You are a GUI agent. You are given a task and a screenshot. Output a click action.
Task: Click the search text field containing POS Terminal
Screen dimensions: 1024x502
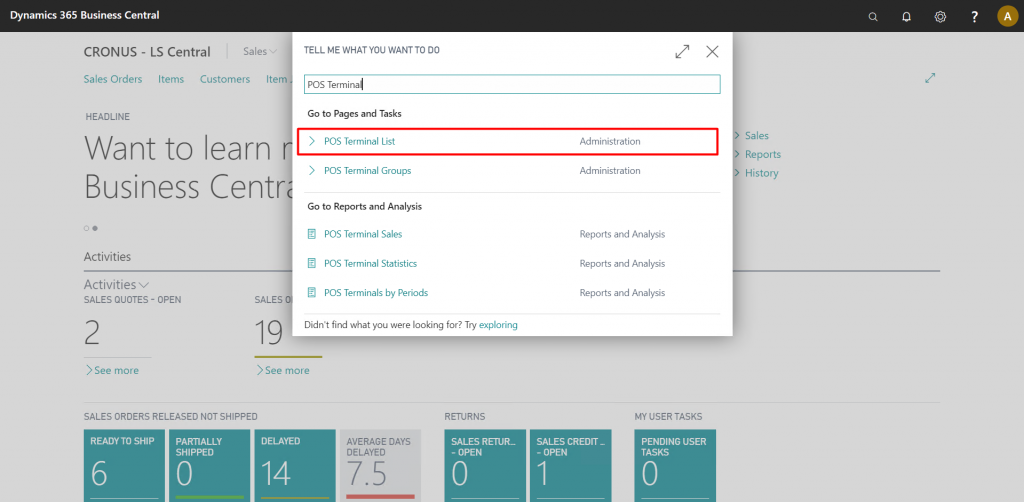pos(512,84)
